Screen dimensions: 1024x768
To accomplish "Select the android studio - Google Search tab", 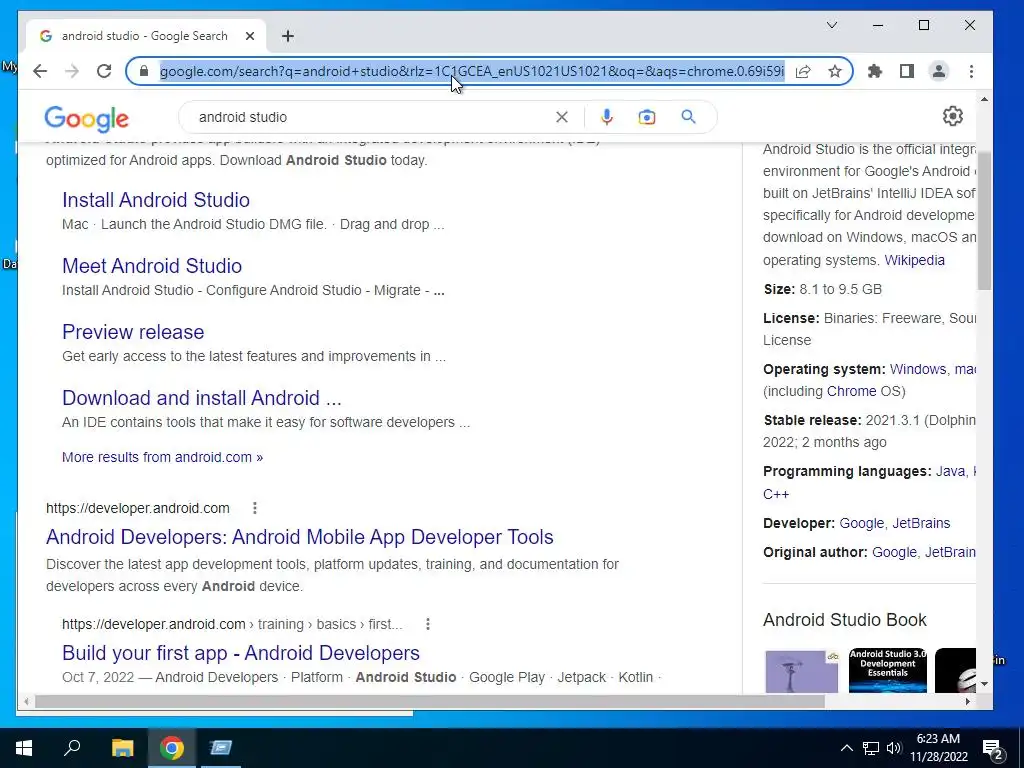I will [144, 36].
